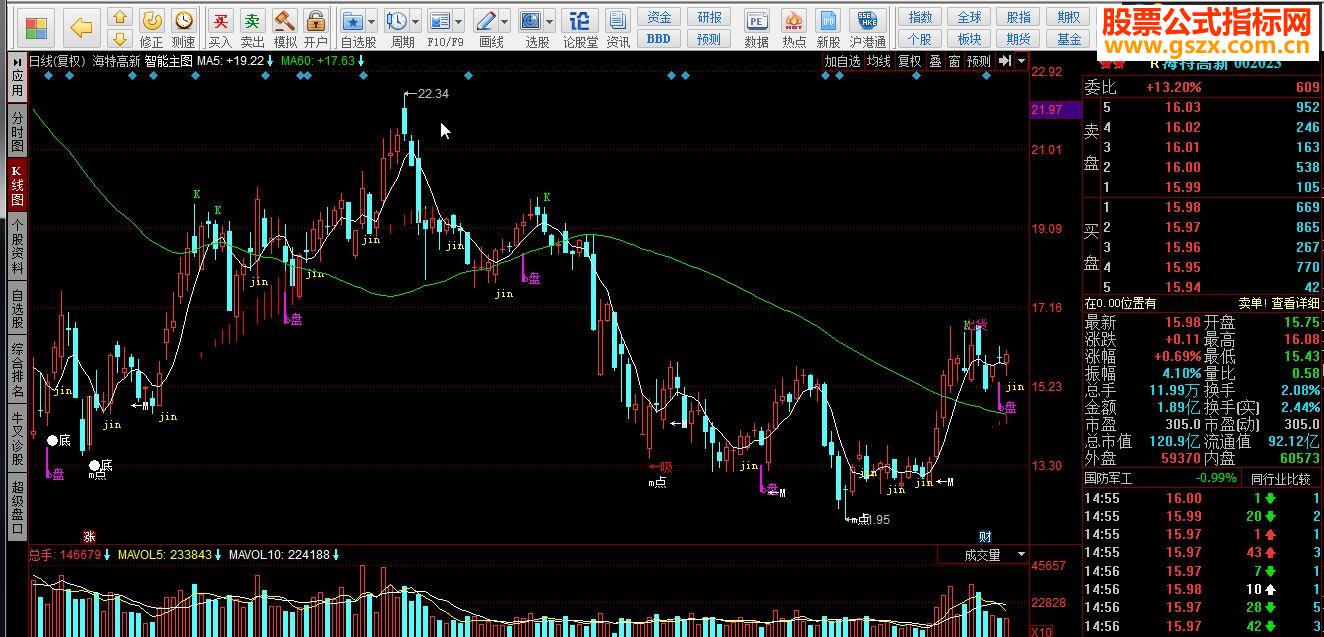
Task: Click the 财 marker below the chart
Action: tap(985, 536)
